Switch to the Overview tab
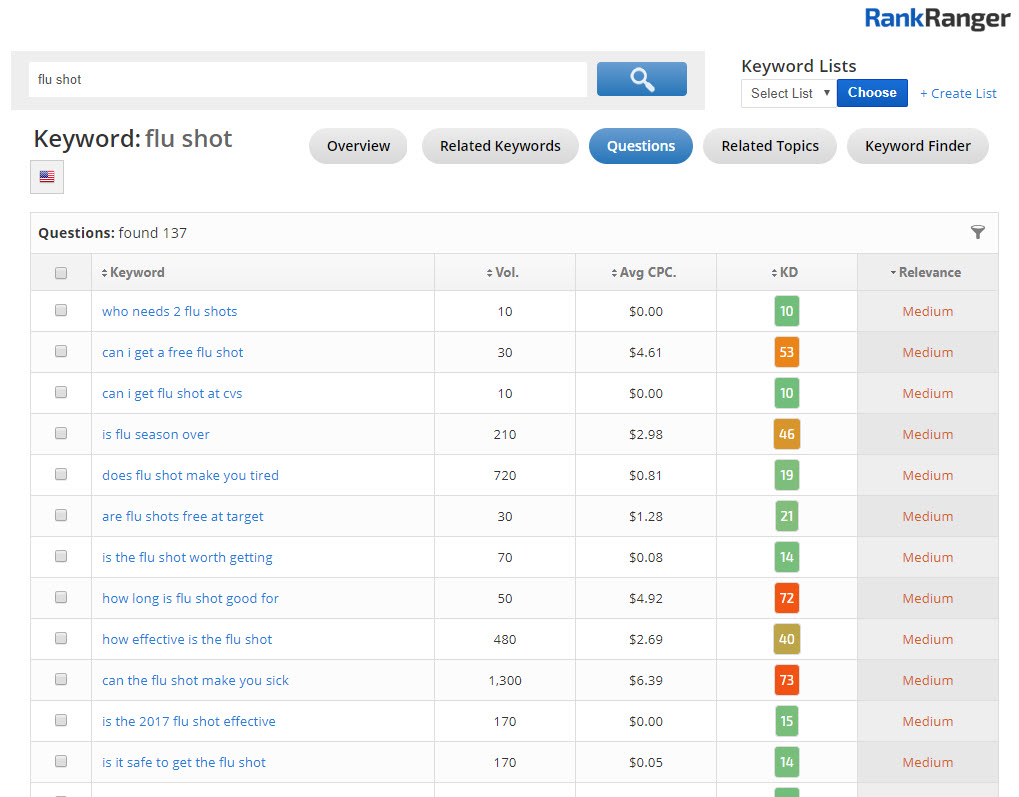1019x797 pixels. [358, 146]
